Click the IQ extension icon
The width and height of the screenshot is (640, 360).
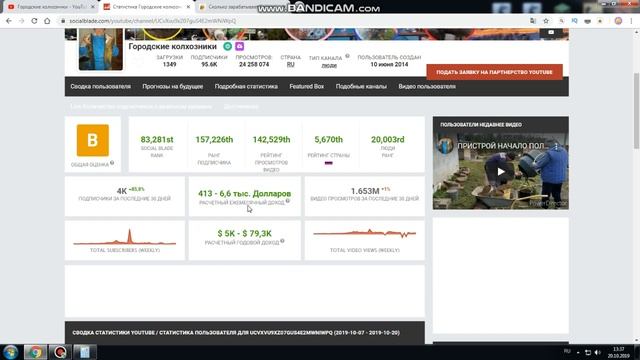(x=574, y=21)
